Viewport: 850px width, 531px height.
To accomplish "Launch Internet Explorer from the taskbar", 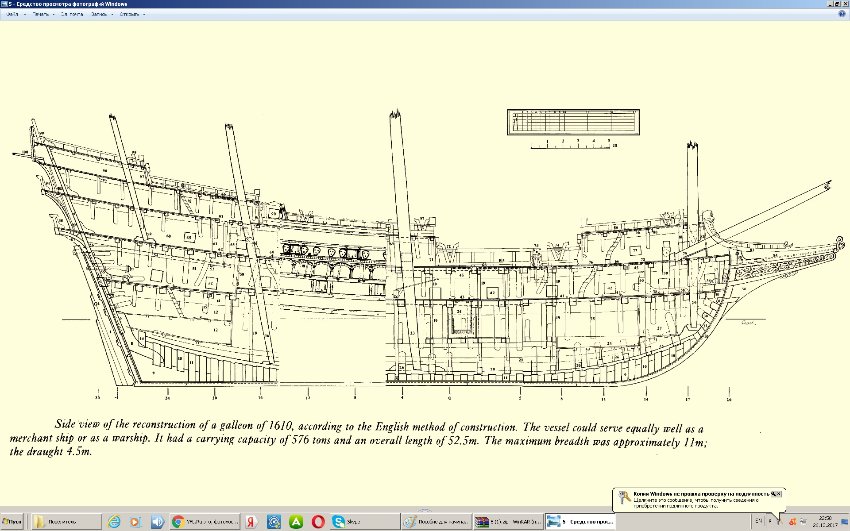I will pyautogui.click(x=114, y=522).
